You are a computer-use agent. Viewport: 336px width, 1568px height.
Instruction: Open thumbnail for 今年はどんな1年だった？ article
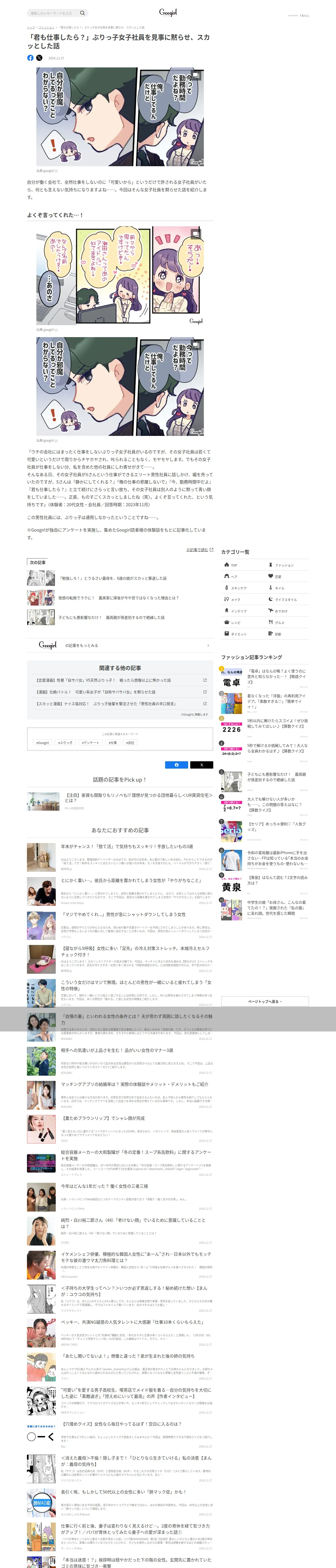click(x=41, y=1197)
